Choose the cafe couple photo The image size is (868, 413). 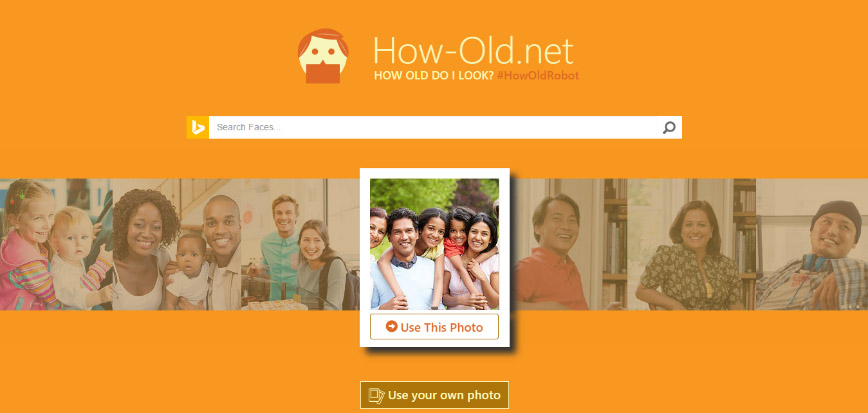pos(300,244)
